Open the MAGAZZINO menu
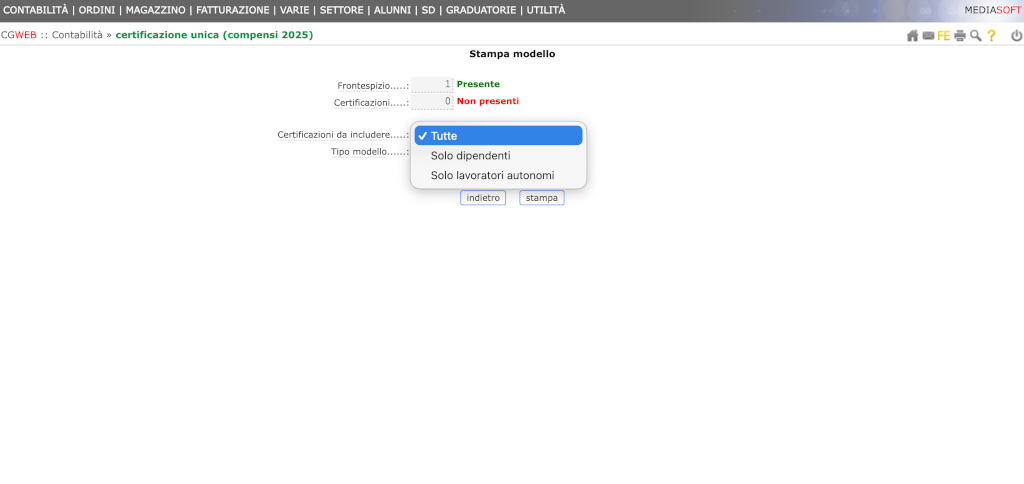 pyautogui.click(x=155, y=10)
